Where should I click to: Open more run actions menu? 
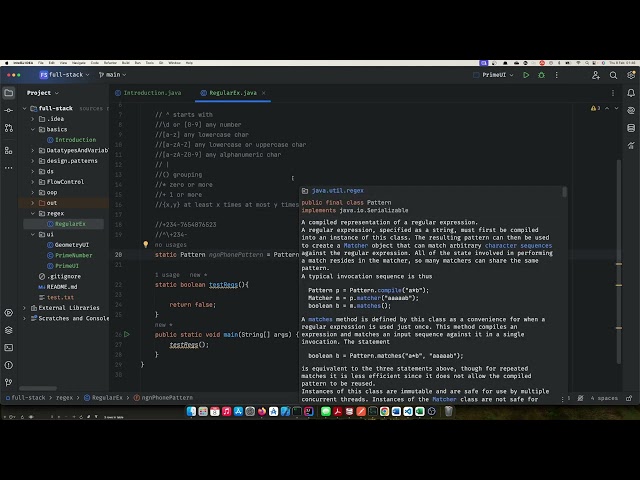pyautogui.click(x=556, y=75)
